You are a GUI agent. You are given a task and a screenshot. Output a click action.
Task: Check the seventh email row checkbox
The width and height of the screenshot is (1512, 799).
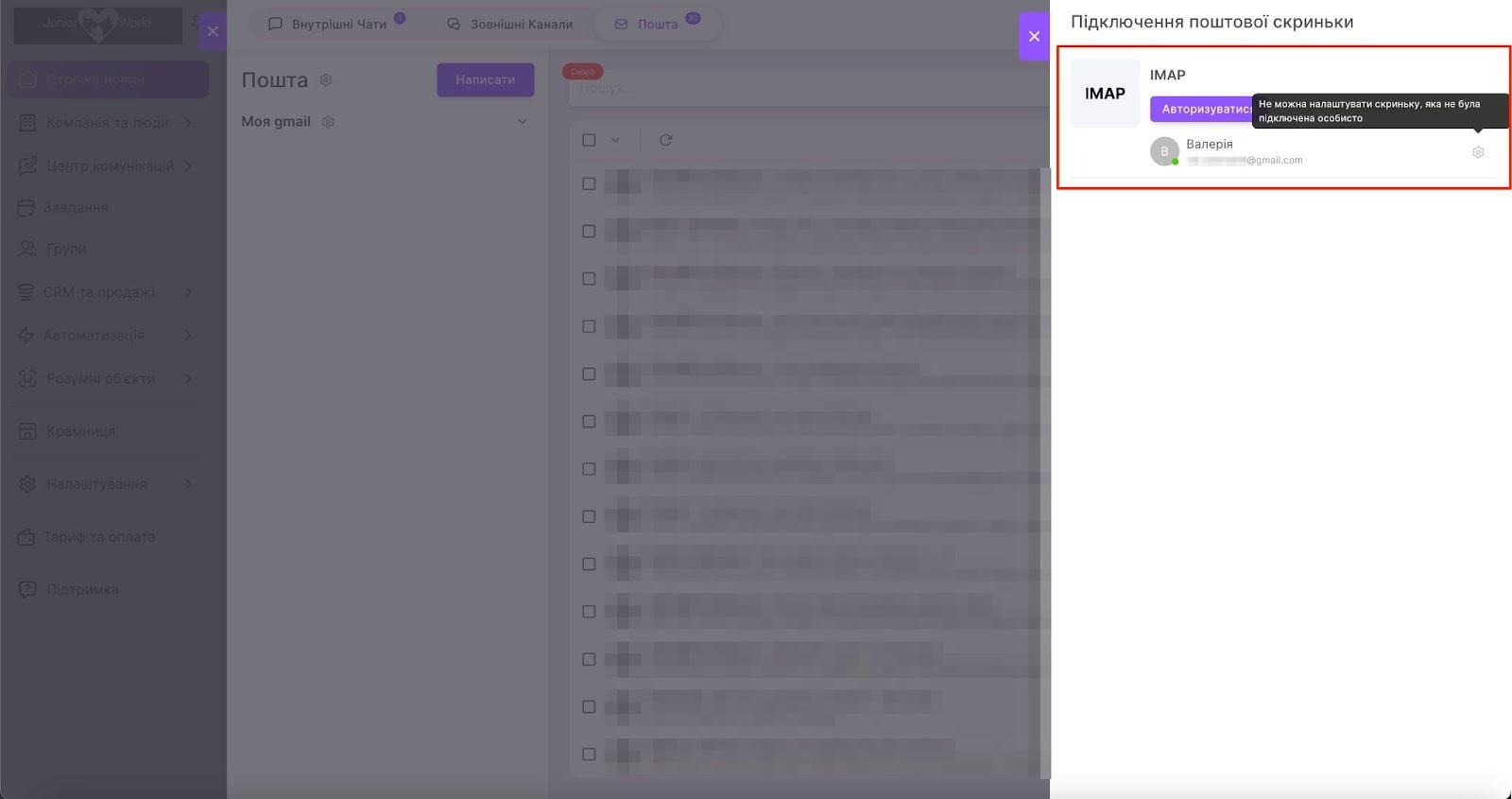pyautogui.click(x=589, y=469)
